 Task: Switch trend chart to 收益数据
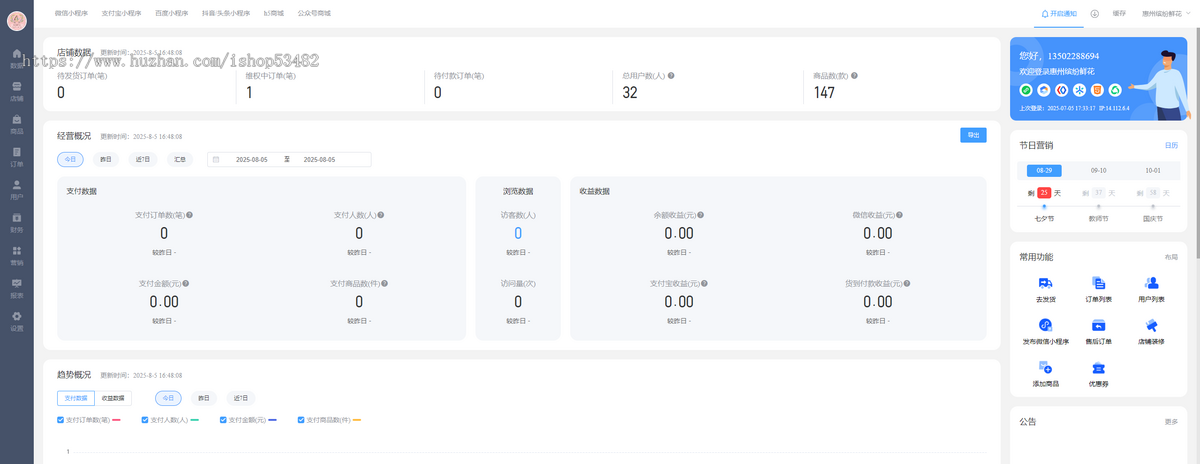[x=113, y=398]
